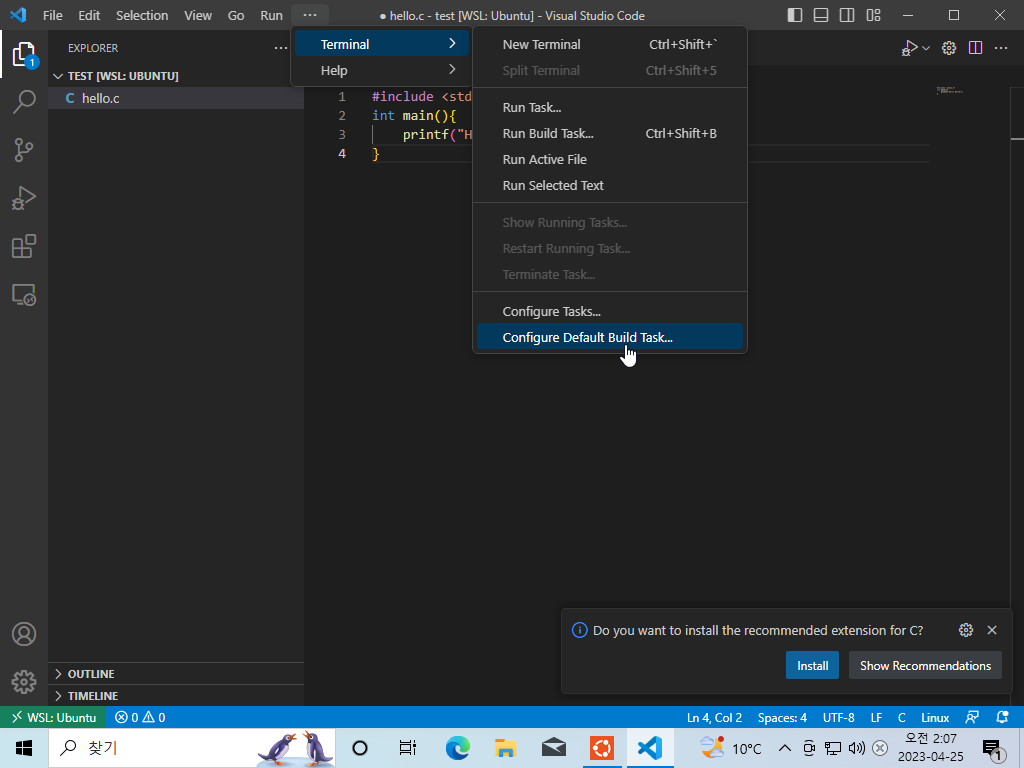Open Microsoft Edge from taskbar
Screen dimensions: 1024x768
click(x=458, y=748)
